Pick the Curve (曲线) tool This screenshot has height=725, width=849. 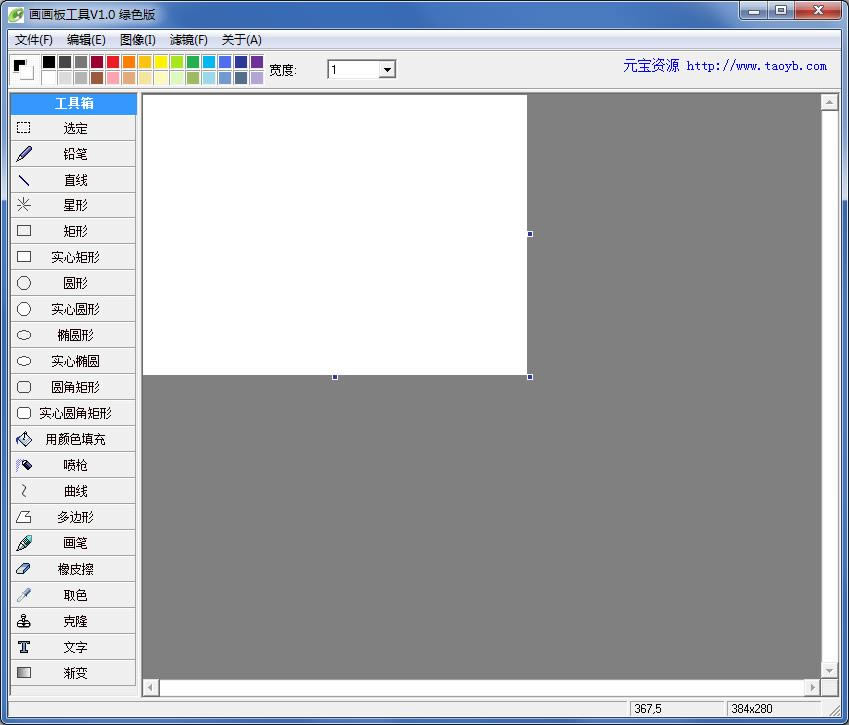tap(74, 491)
